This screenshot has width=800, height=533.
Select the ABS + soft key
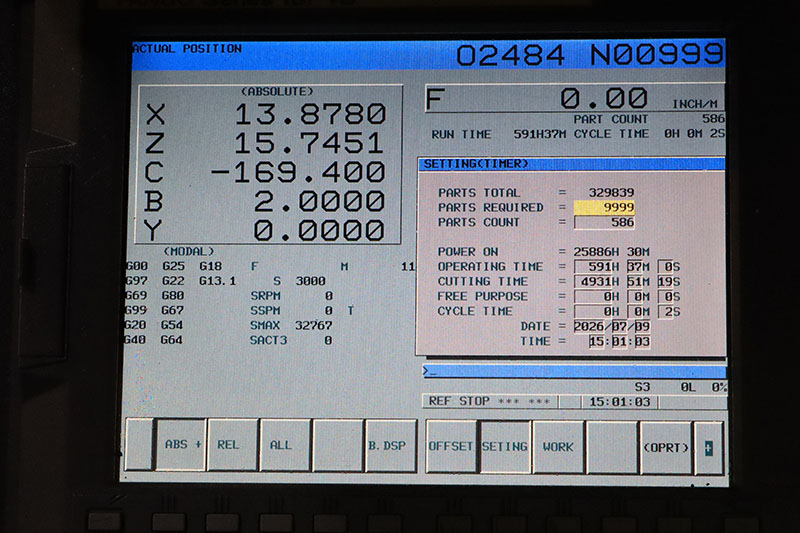tap(182, 445)
